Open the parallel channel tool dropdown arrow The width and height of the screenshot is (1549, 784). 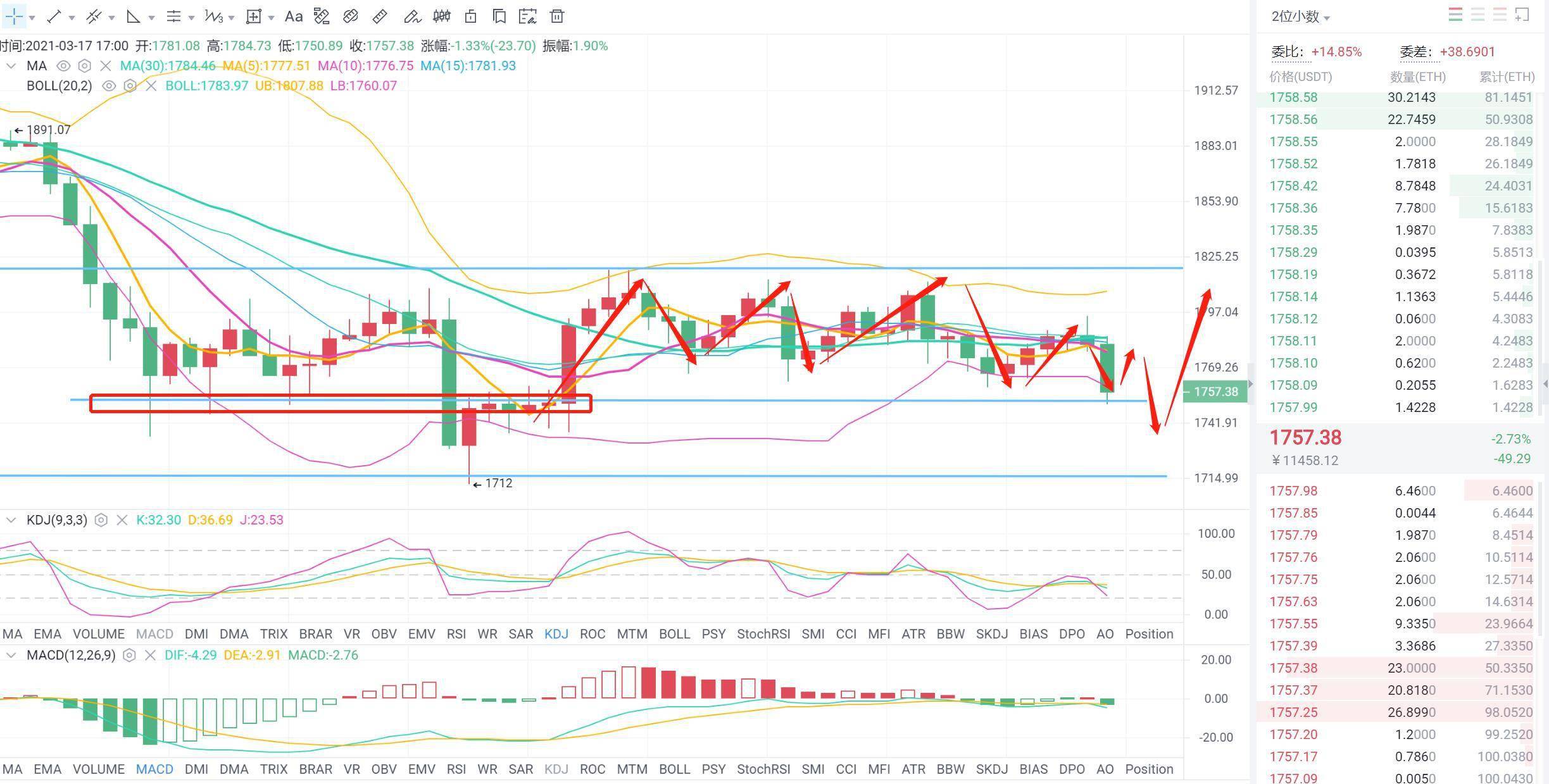pos(111,18)
